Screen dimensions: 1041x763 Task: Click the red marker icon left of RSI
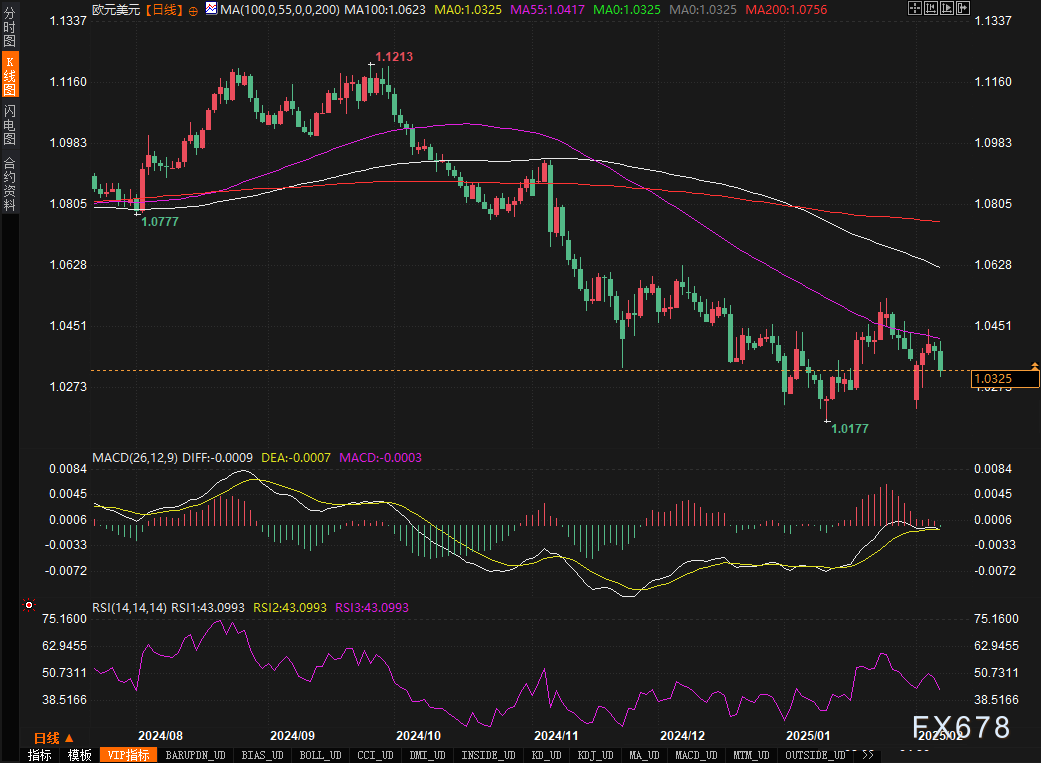29,605
